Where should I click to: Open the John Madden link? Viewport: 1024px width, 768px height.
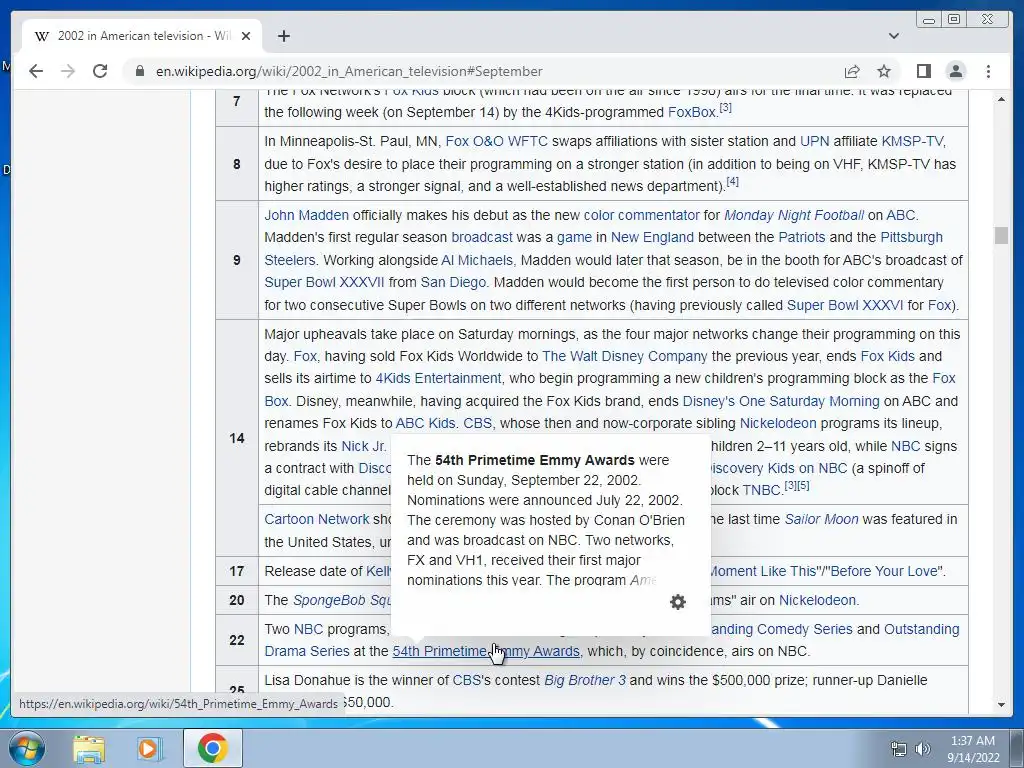306,216
